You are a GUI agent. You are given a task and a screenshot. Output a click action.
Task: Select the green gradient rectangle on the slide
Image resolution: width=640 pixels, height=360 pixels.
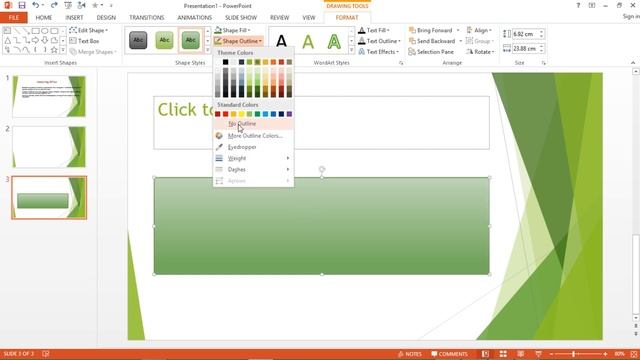coord(322,226)
